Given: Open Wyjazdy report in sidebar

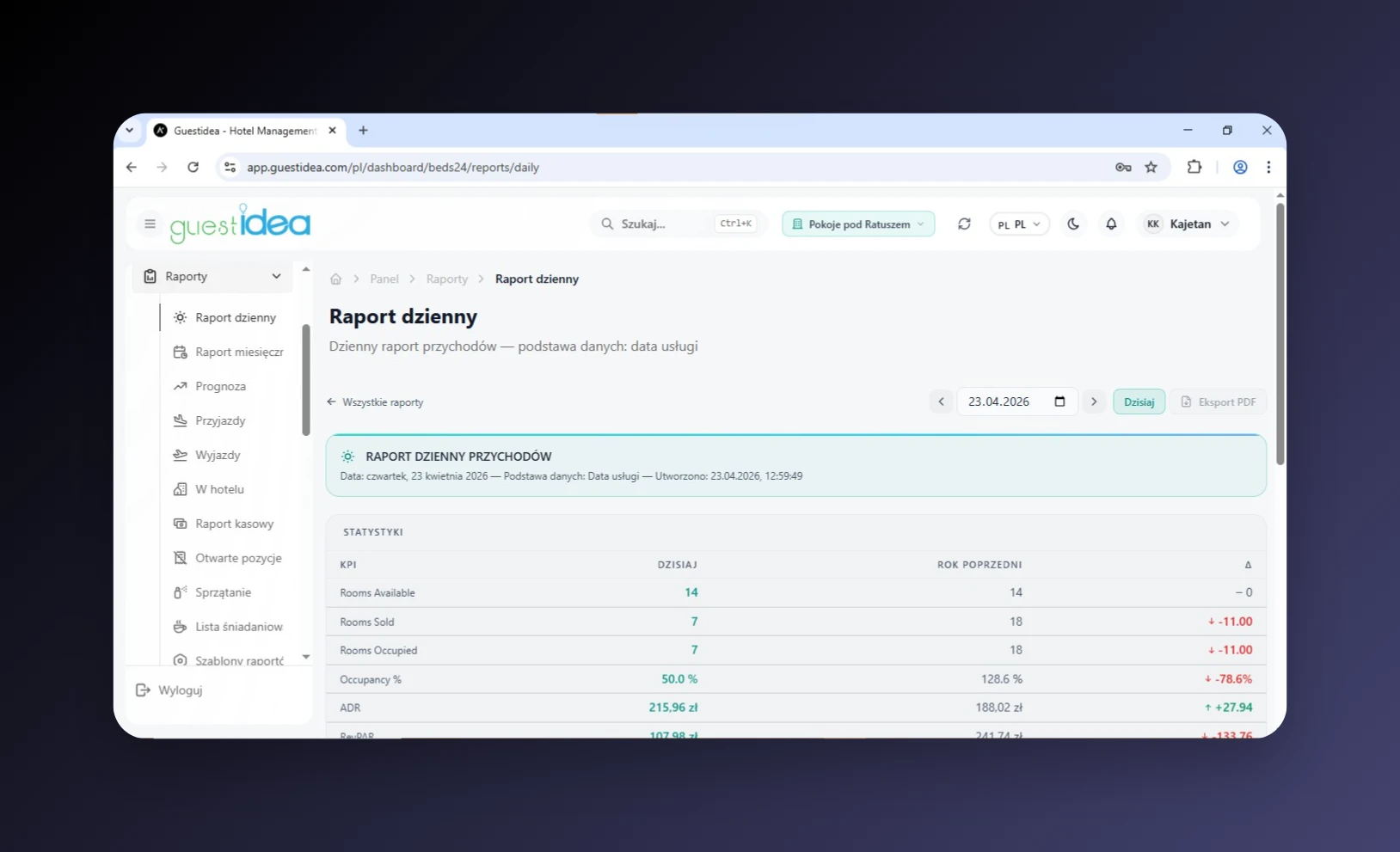Looking at the screenshot, I should coord(207,456).
